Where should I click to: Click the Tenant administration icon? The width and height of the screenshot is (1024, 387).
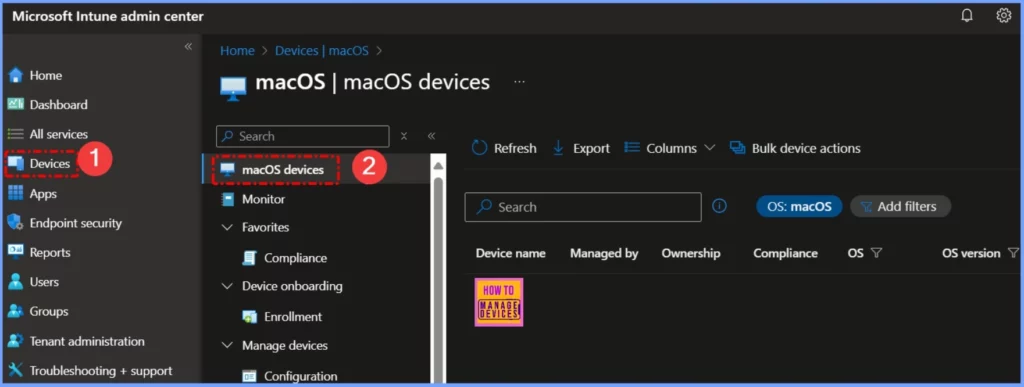(16, 341)
